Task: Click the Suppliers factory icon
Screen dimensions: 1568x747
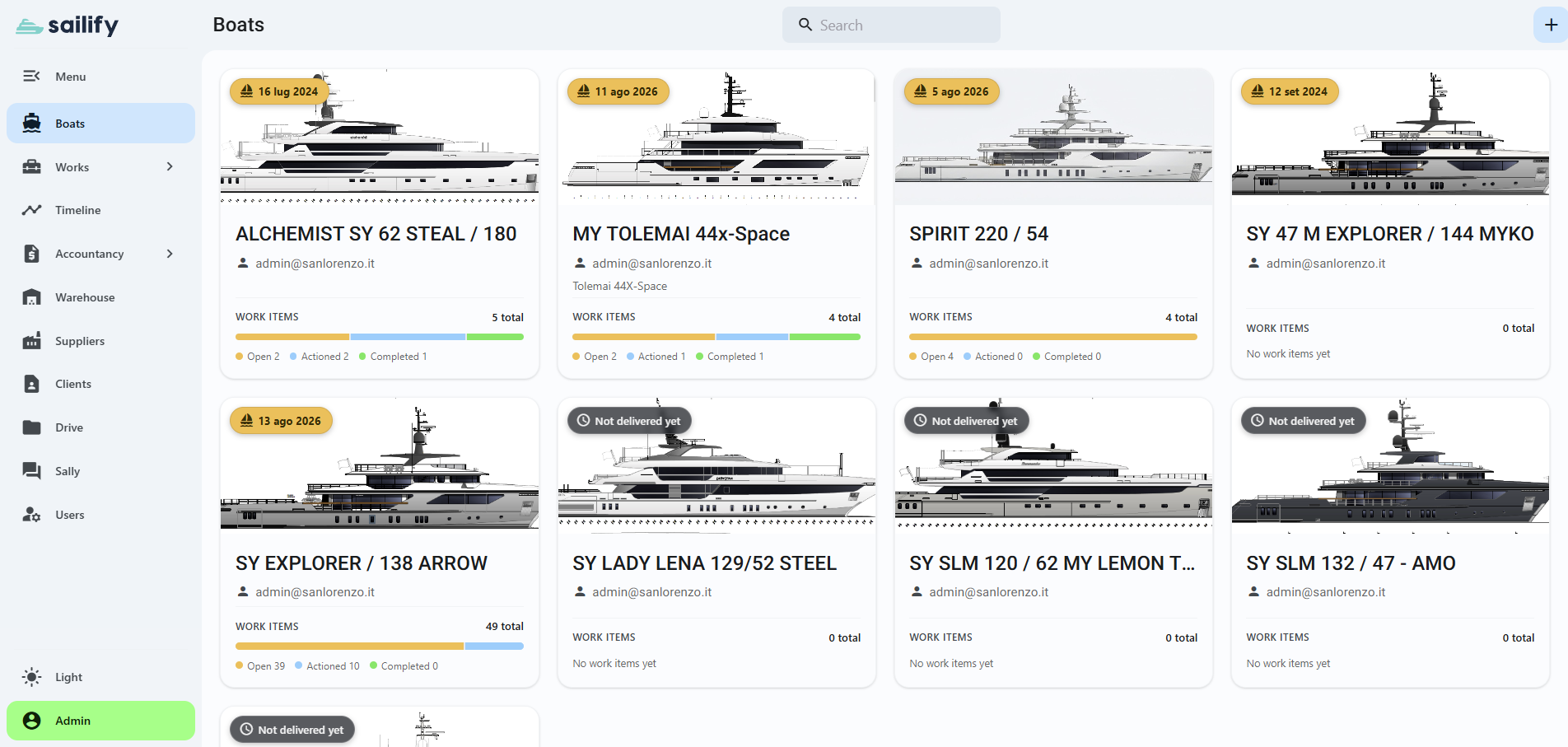Action: point(31,341)
